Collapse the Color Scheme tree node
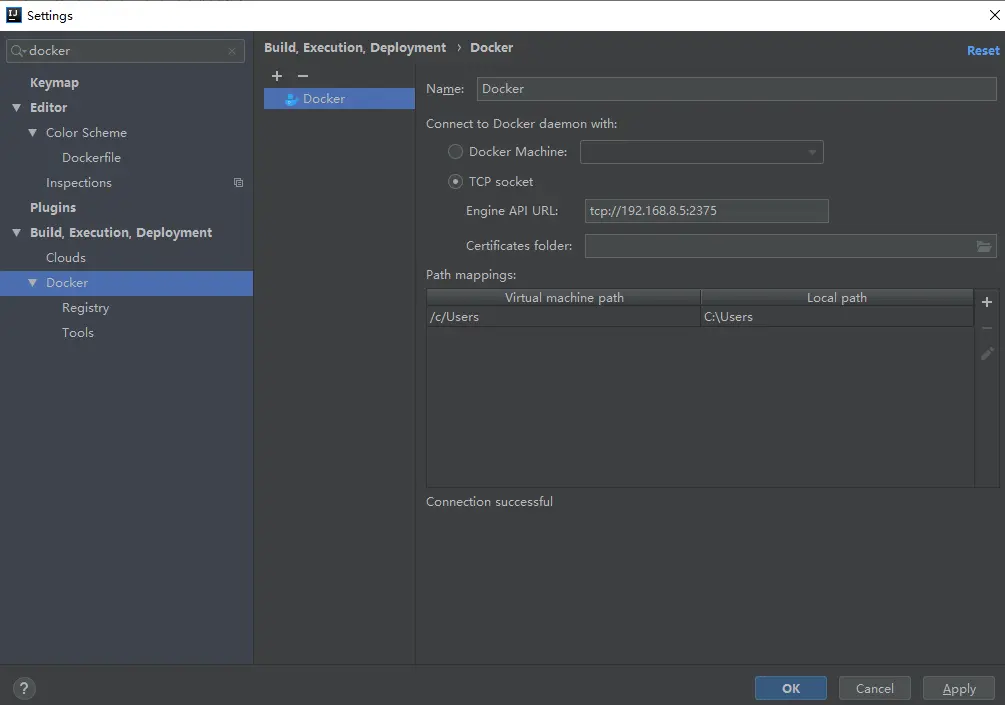1005x705 pixels. pos(33,133)
